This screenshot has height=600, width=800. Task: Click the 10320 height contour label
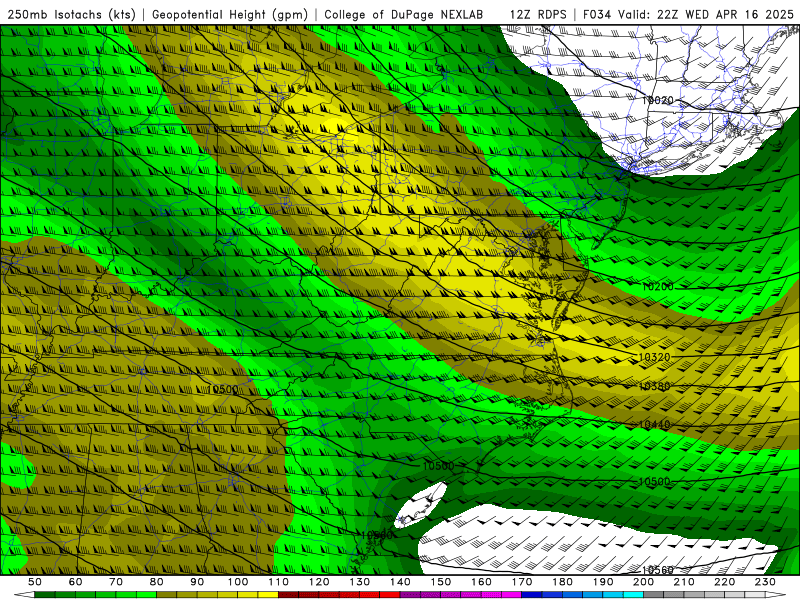click(x=654, y=357)
